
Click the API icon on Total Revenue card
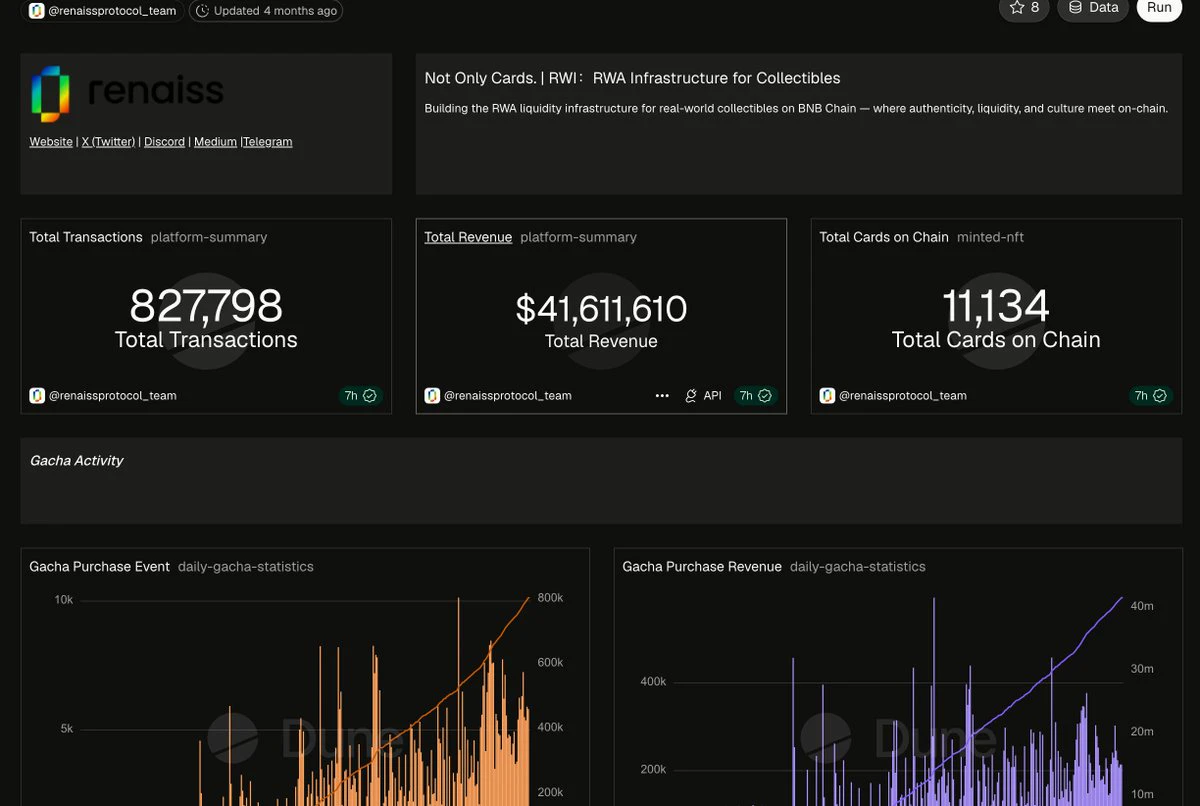[703, 396]
